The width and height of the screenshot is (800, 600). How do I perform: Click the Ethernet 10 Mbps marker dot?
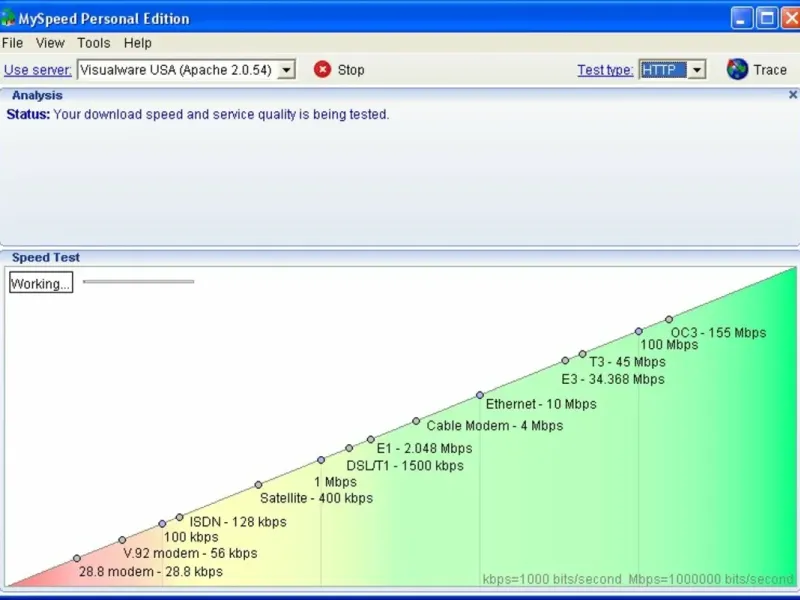(480, 395)
